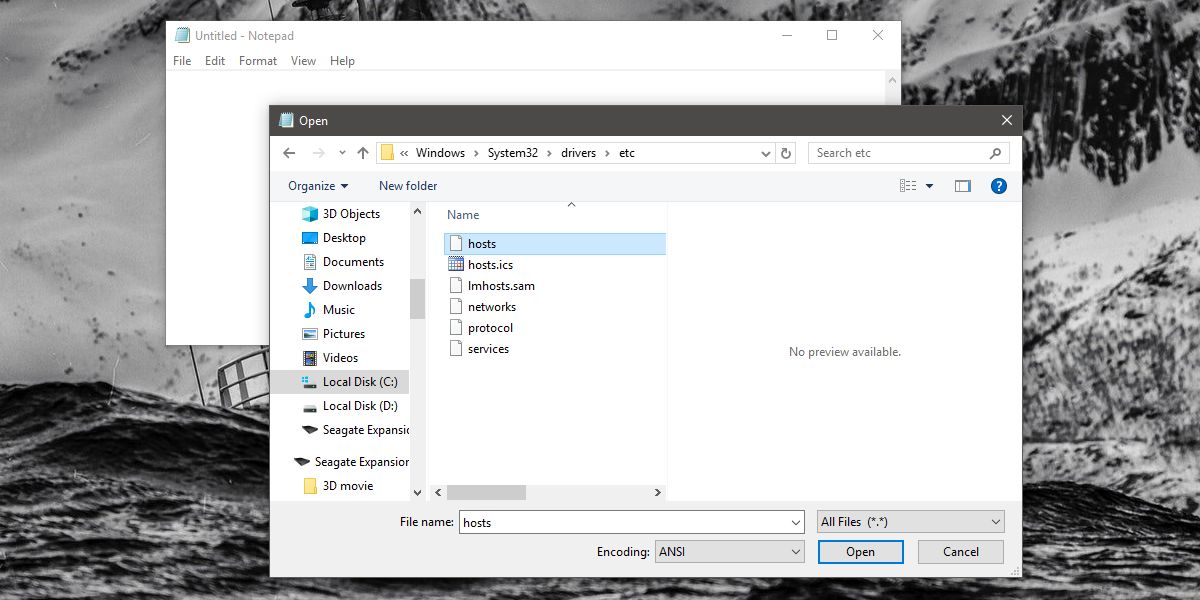
Task: Open Notepad's File menu
Action: [182, 61]
